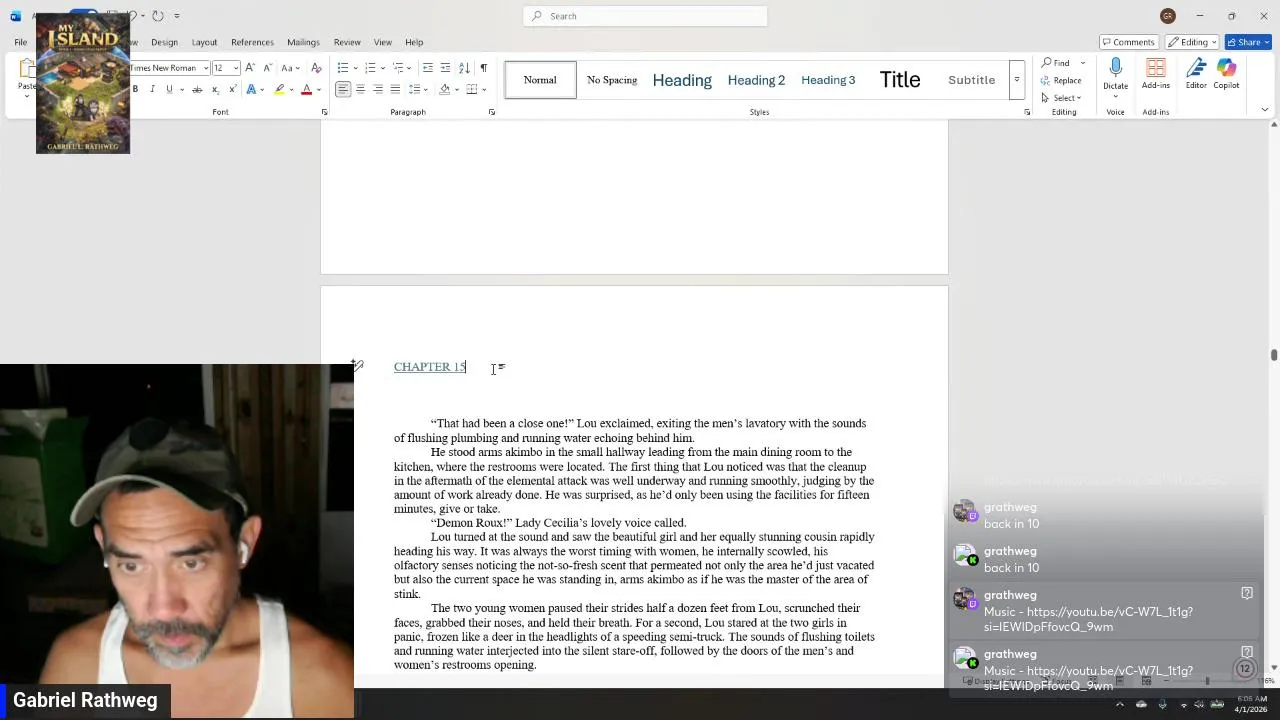This screenshot has width=1280, height=720.
Task: Open Add-ins from the ribbon
Action: tap(1156, 73)
